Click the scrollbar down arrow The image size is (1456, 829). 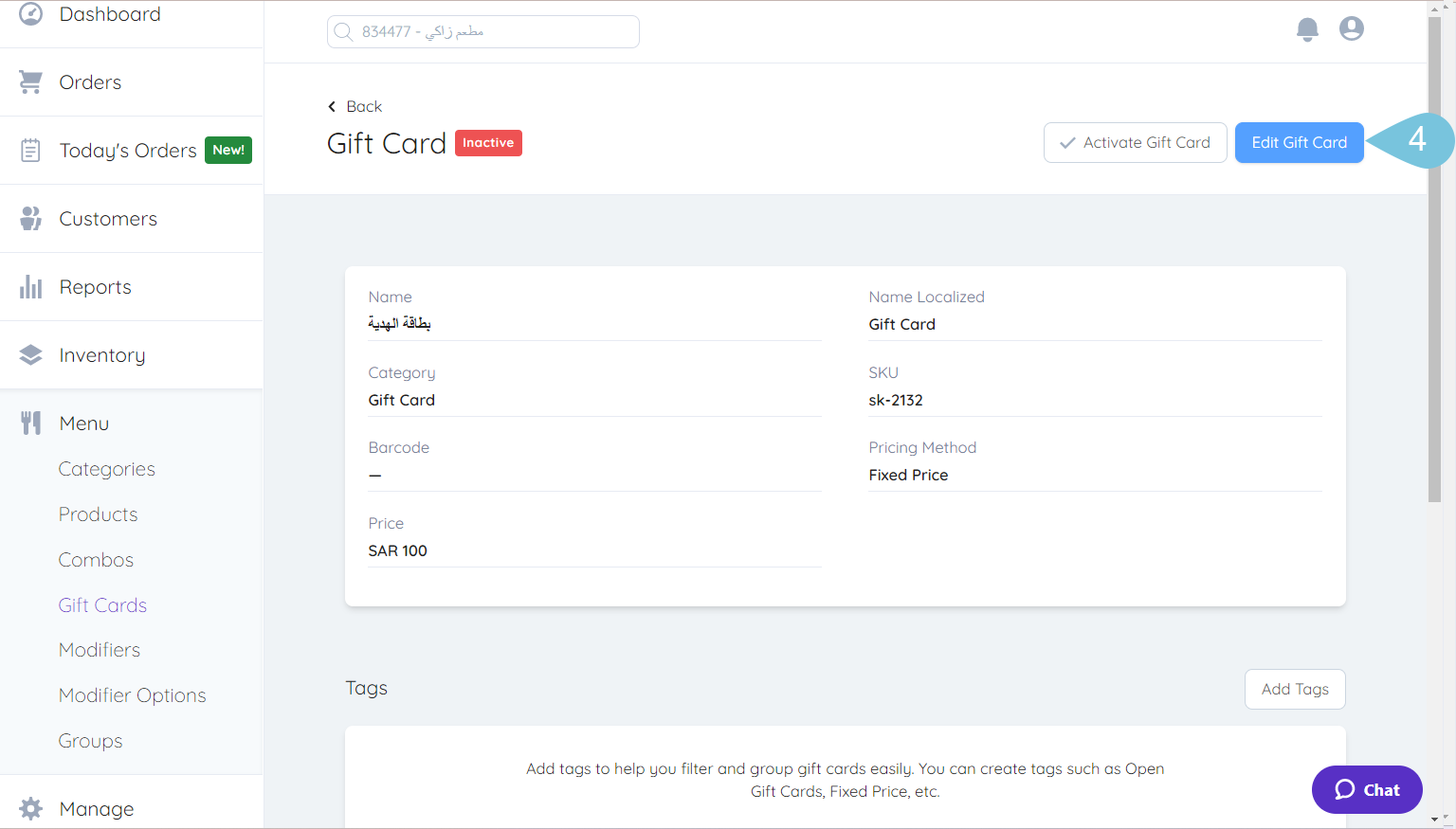click(1434, 819)
